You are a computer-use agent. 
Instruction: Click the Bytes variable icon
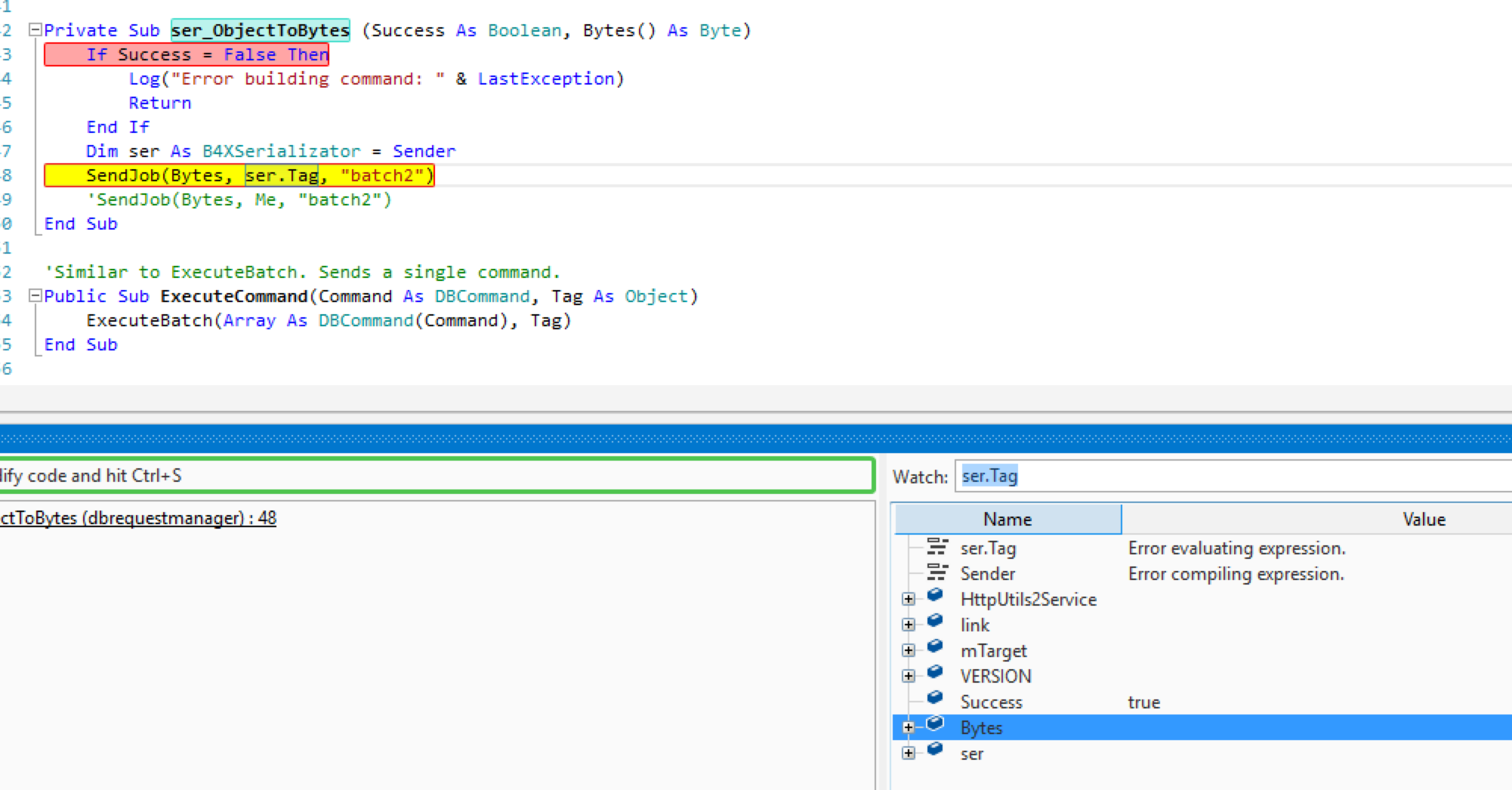click(x=935, y=724)
